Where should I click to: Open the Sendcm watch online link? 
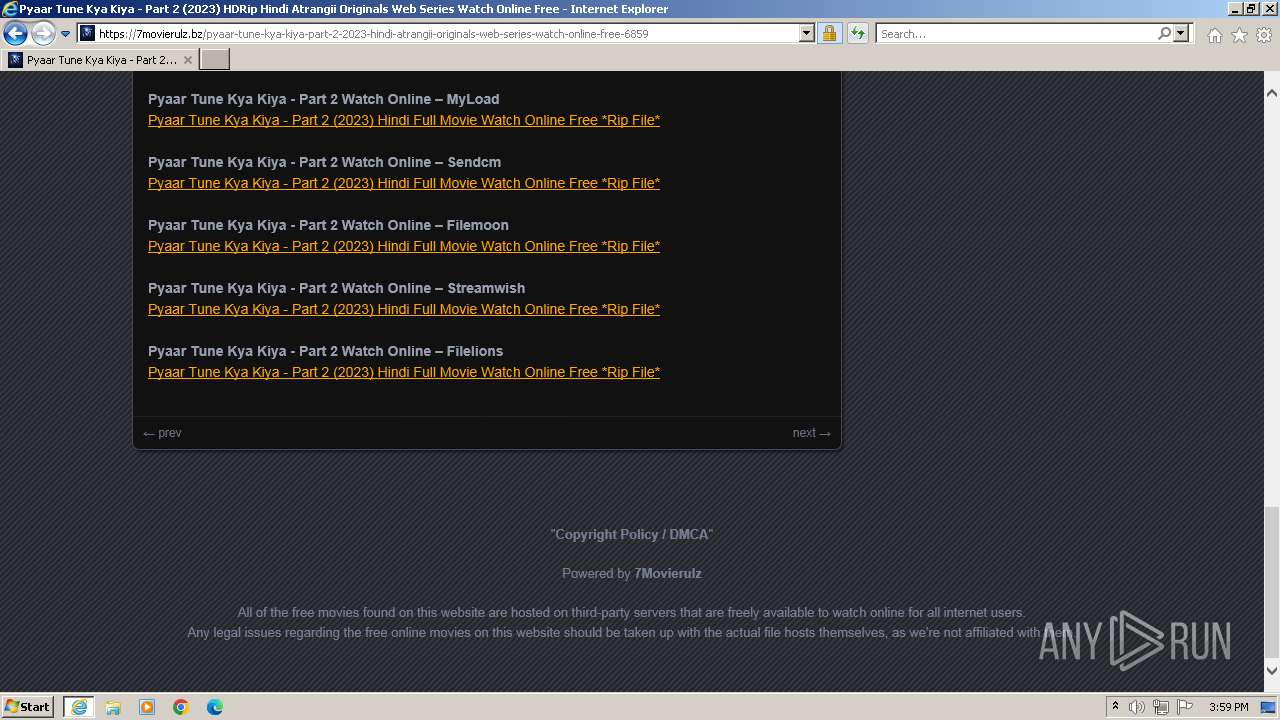pyautogui.click(x=404, y=183)
